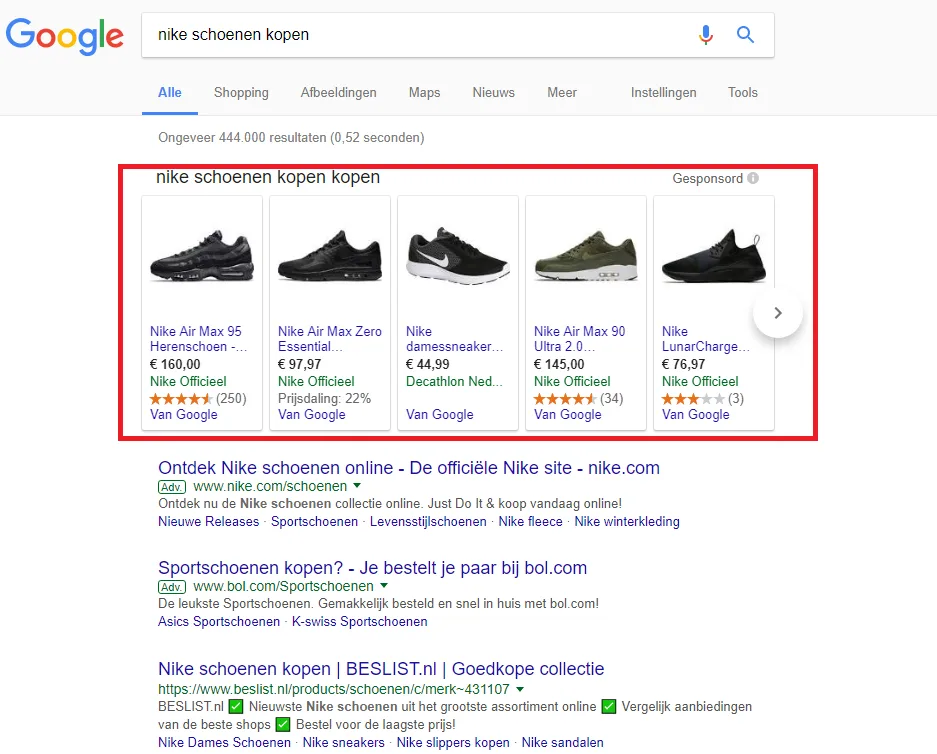Open Nike Air Max Zero Essential link
This screenshot has height=754, width=937.
330,339
